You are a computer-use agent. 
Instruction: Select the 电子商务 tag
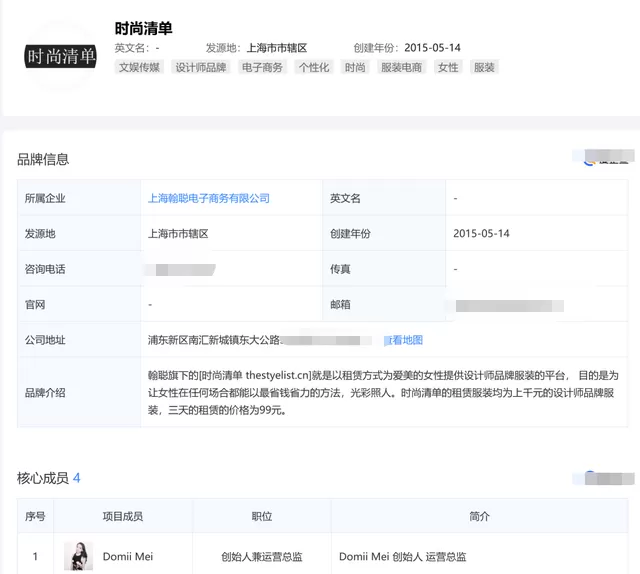point(262,67)
